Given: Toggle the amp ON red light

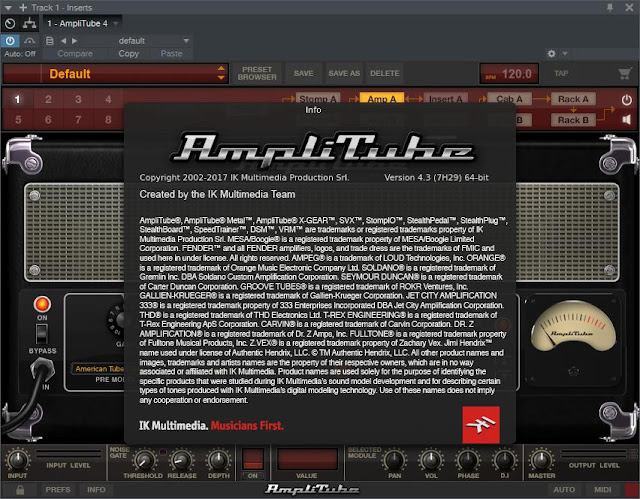Looking at the screenshot, I should [42, 304].
